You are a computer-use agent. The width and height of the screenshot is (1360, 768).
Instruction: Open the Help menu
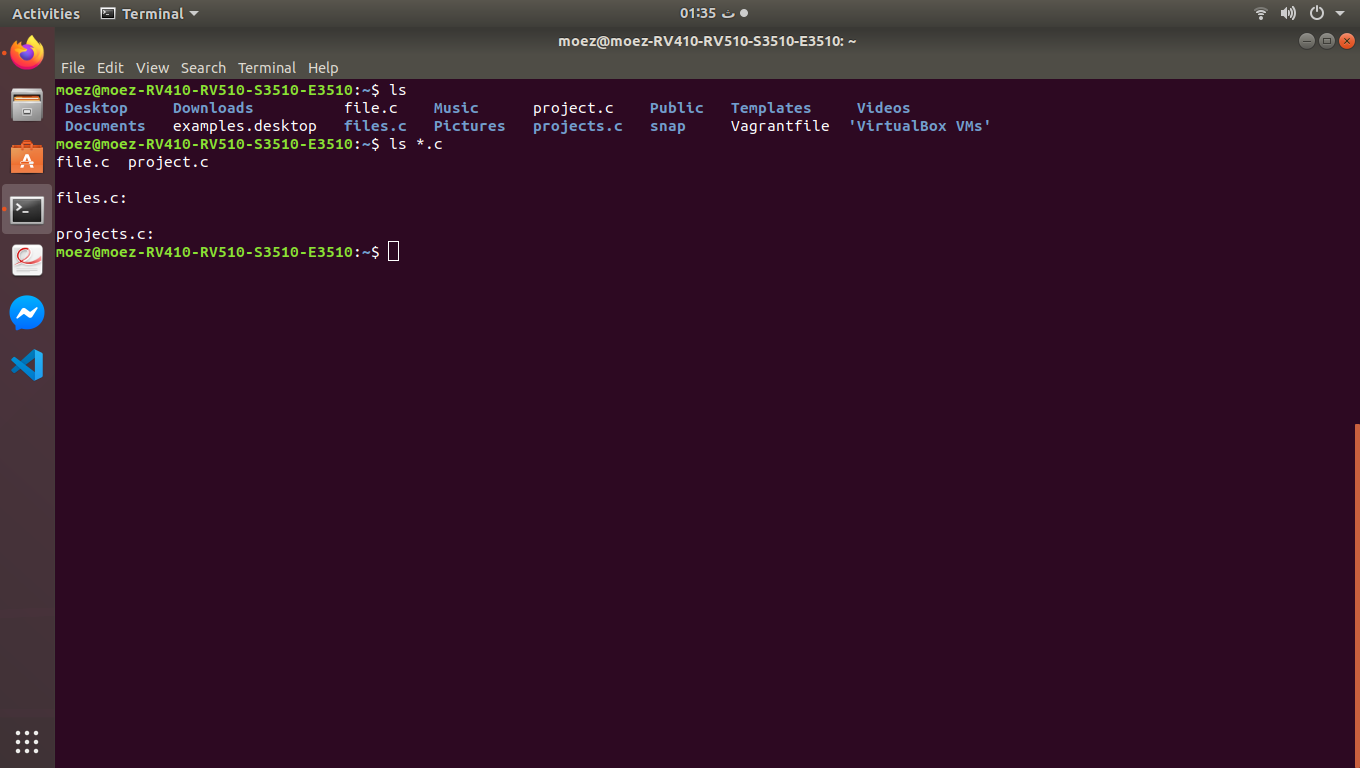click(x=323, y=67)
